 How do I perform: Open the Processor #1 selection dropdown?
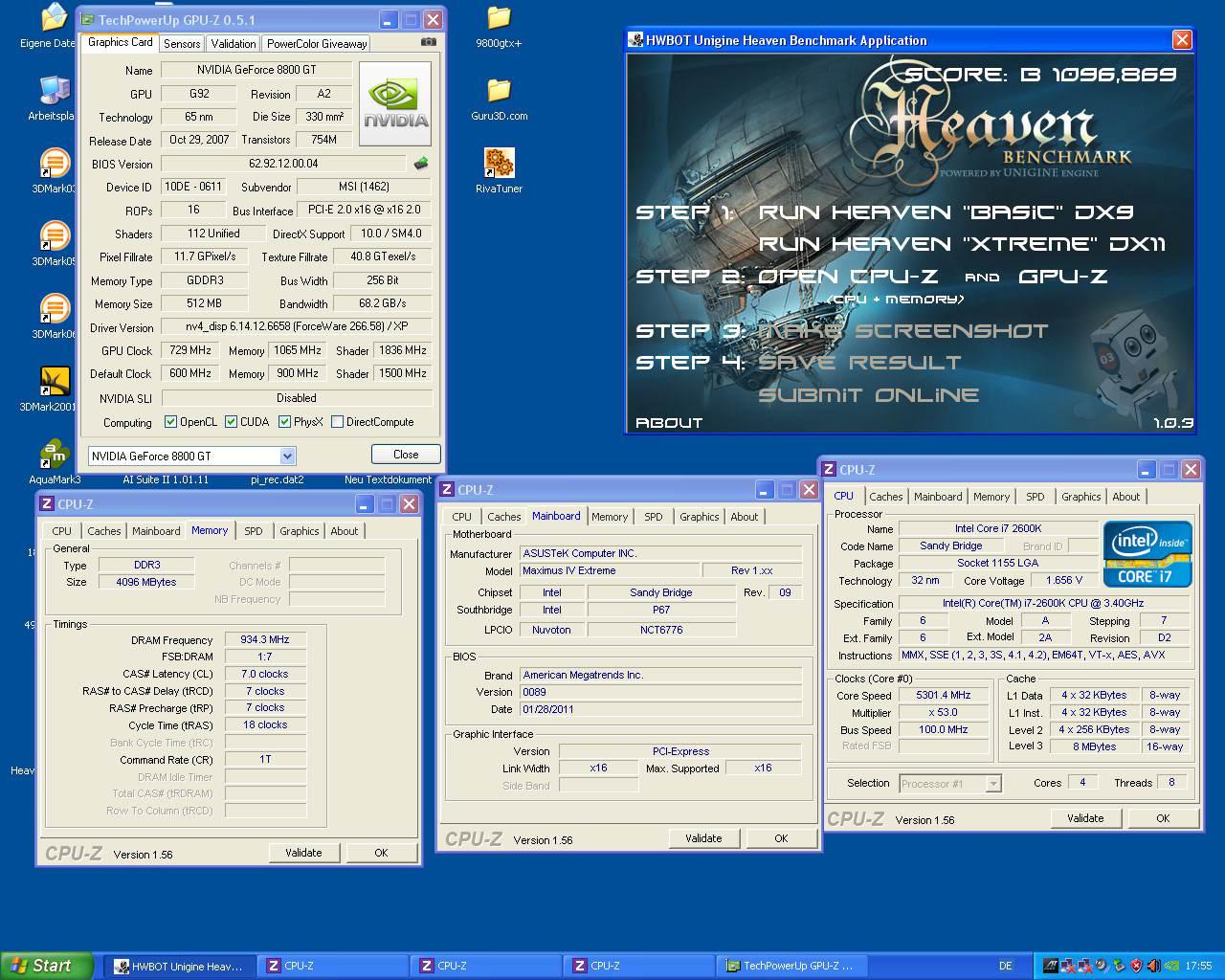click(993, 784)
